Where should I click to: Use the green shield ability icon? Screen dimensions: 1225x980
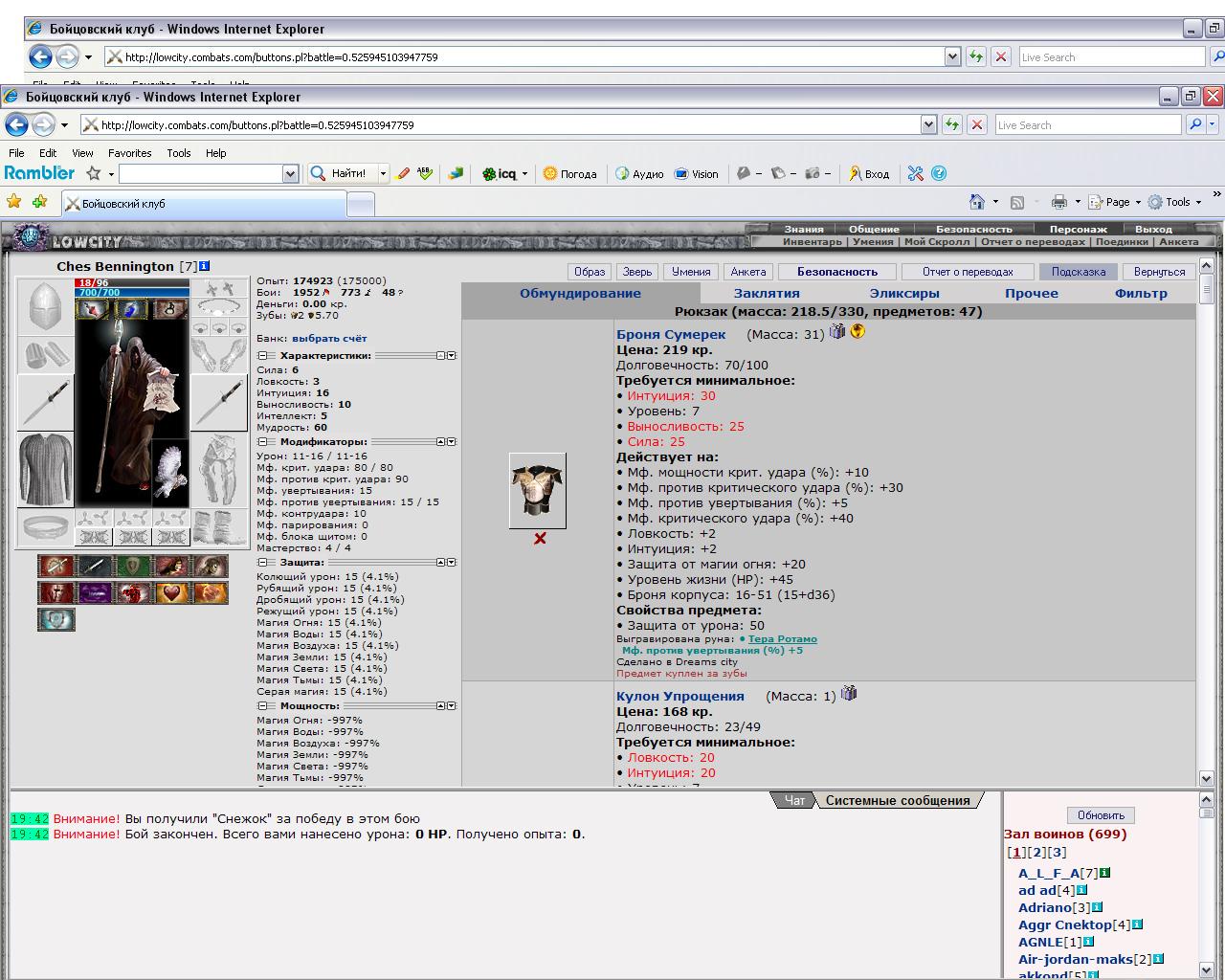[x=133, y=567]
